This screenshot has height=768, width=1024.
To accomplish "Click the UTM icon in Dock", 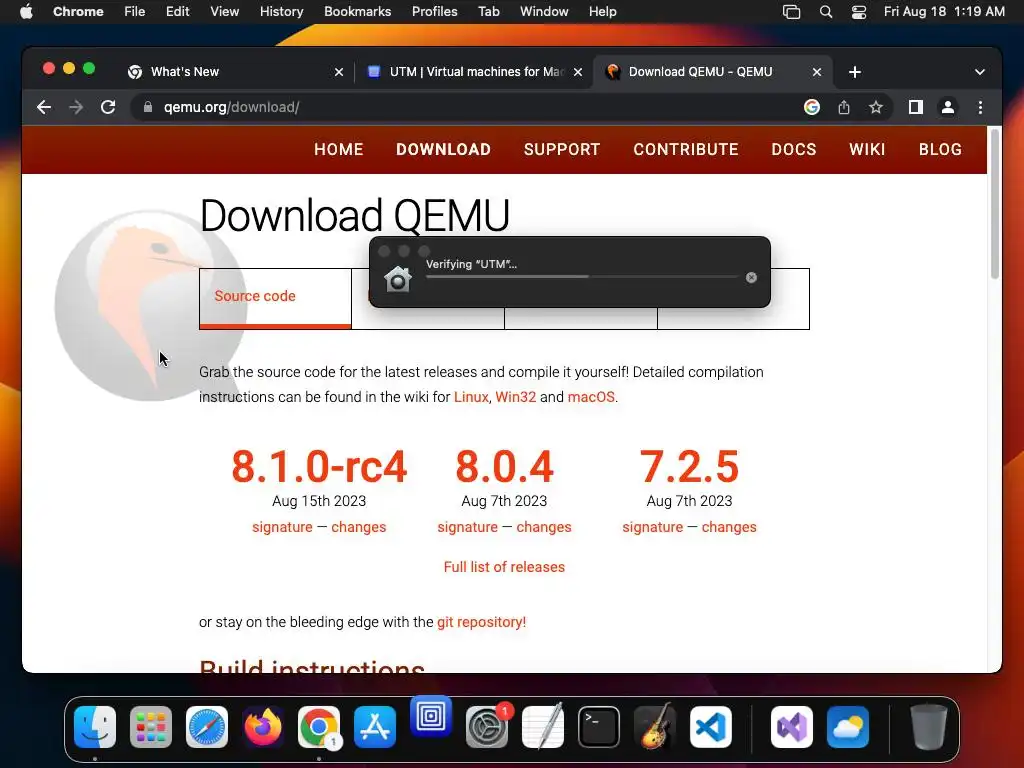I will coord(431,717).
